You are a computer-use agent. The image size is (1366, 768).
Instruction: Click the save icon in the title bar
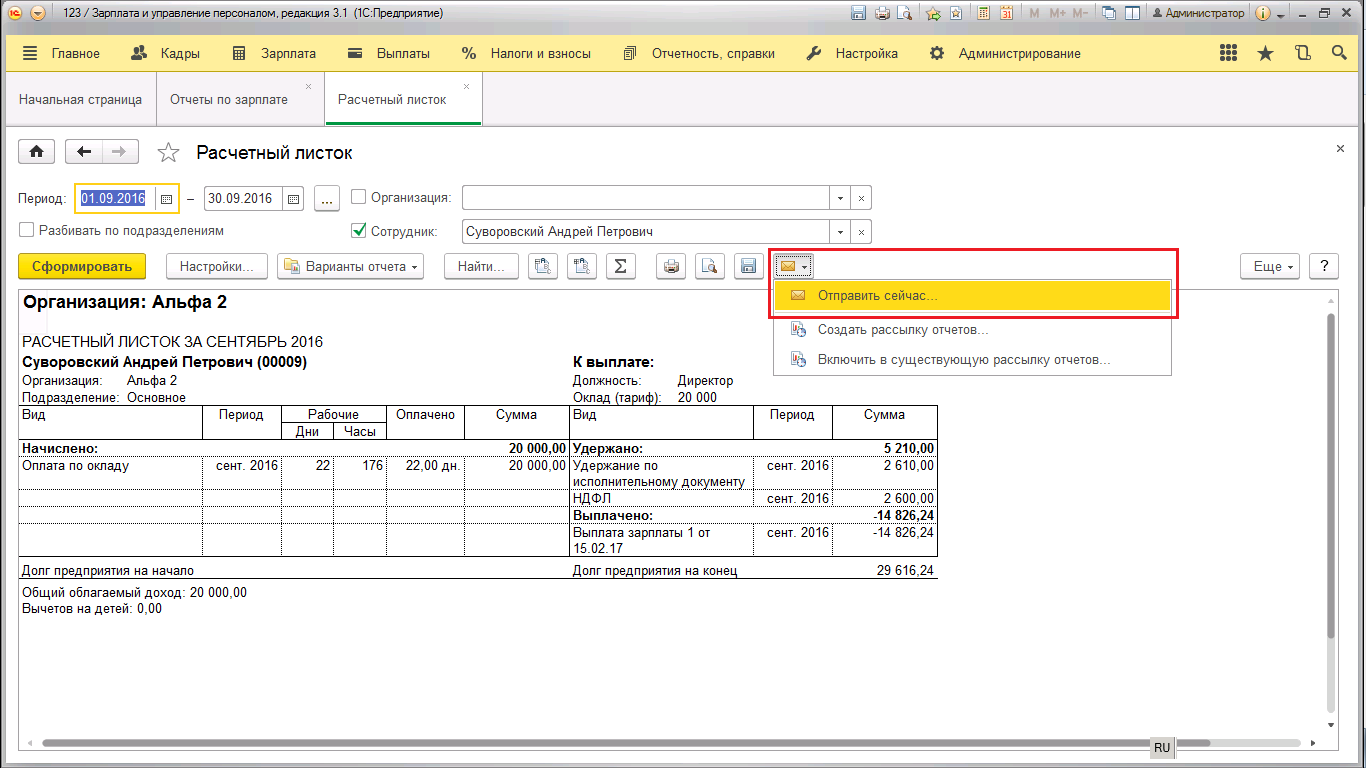(858, 13)
